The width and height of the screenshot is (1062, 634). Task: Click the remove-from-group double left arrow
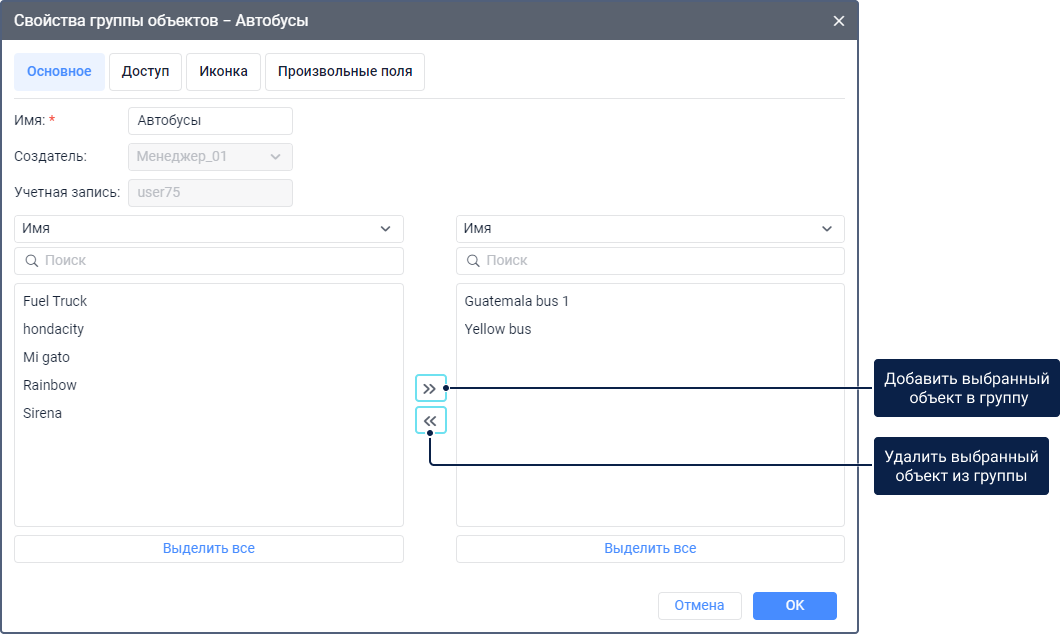click(430, 421)
